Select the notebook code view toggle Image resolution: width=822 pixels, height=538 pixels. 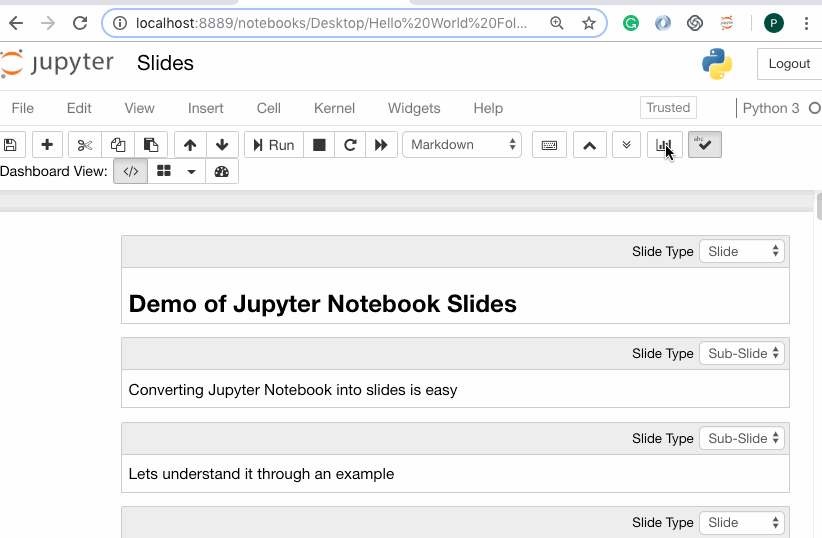131,171
